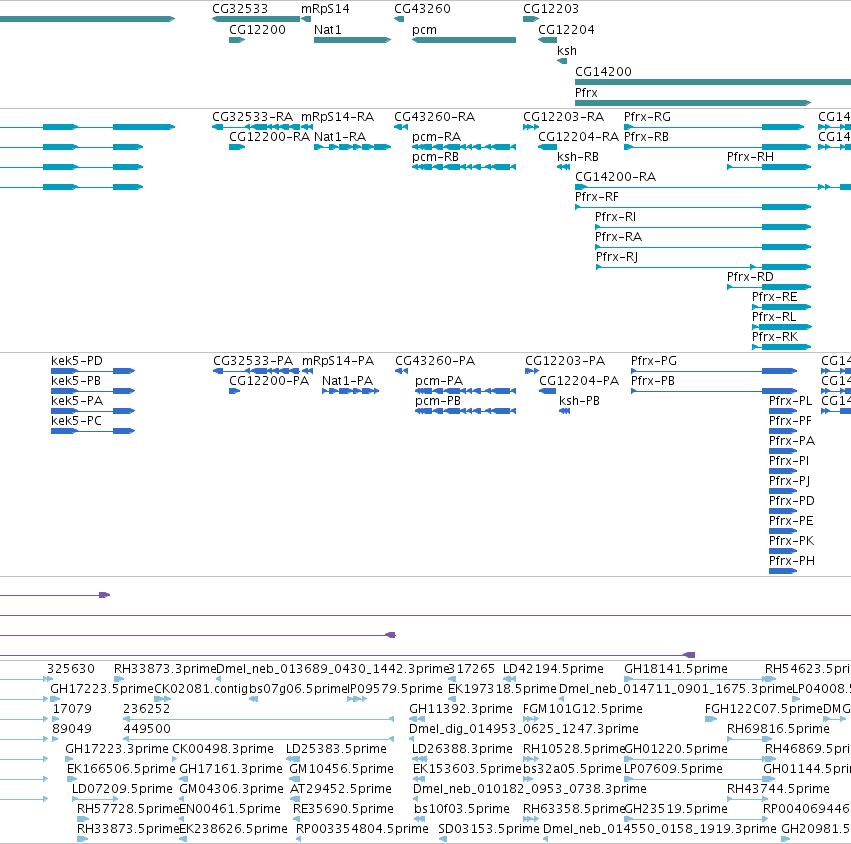851x844 pixels.
Task: Select the kek5-PC protein label
Action: click(76, 421)
